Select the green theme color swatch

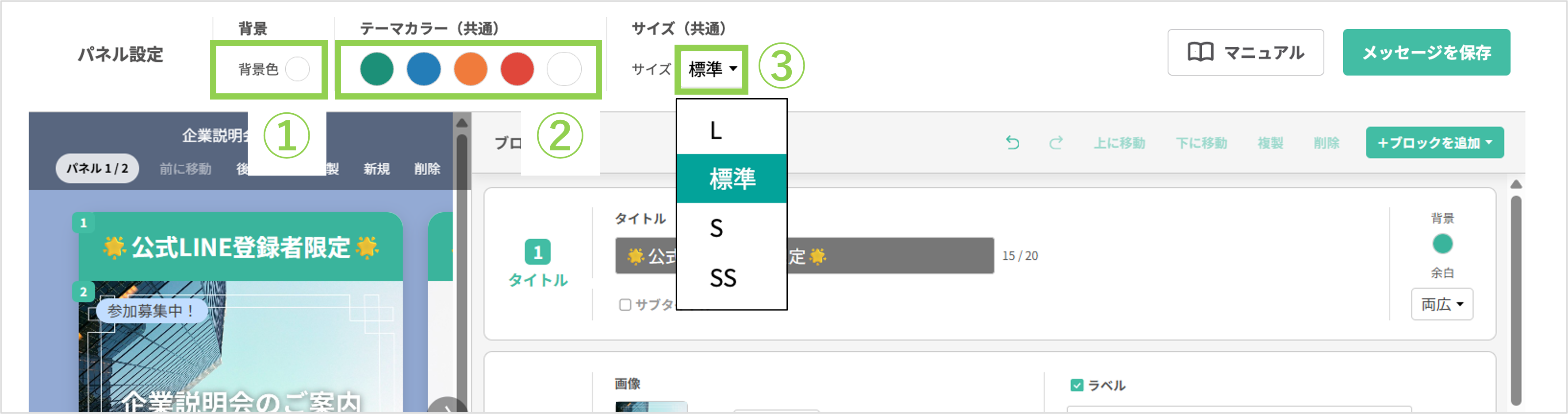[x=376, y=69]
